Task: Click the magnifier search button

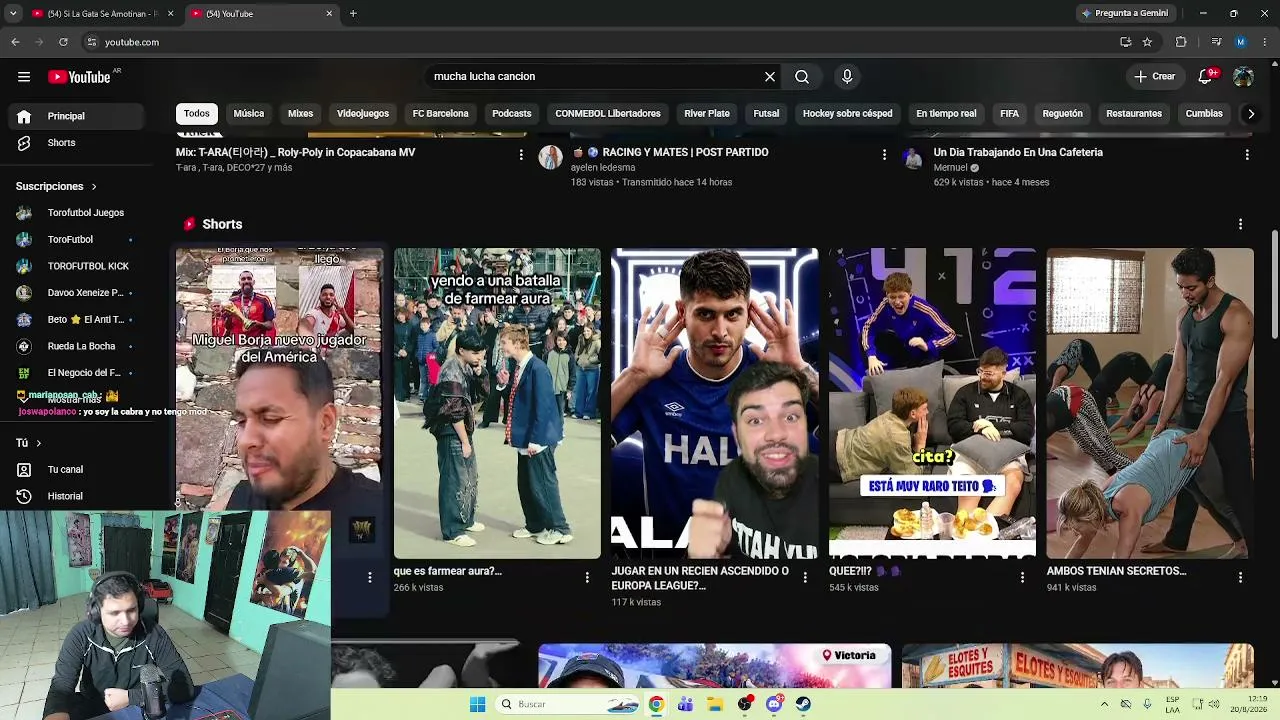Action: [802, 77]
